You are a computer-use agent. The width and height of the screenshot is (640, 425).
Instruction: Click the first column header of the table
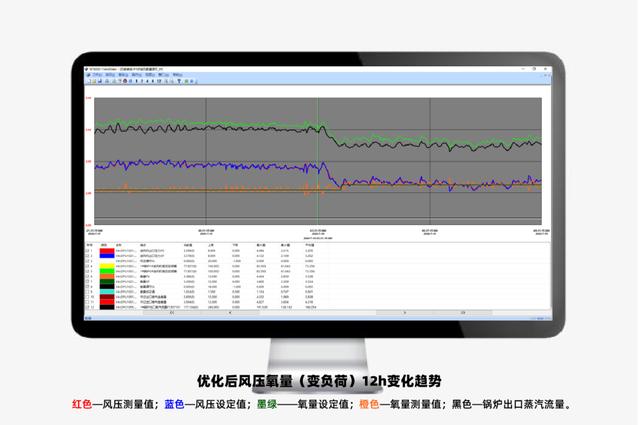point(89,243)
